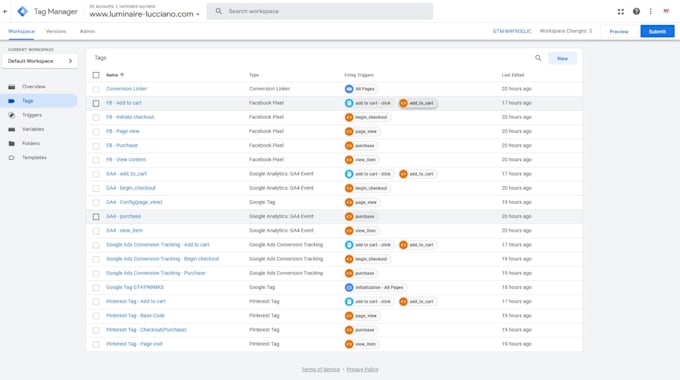Image resolution: width=680 pixels, height=380 pixels.
Task: Open the Pinterest Tag - Checkout(Purchase) tag
Action: (146, 330)
